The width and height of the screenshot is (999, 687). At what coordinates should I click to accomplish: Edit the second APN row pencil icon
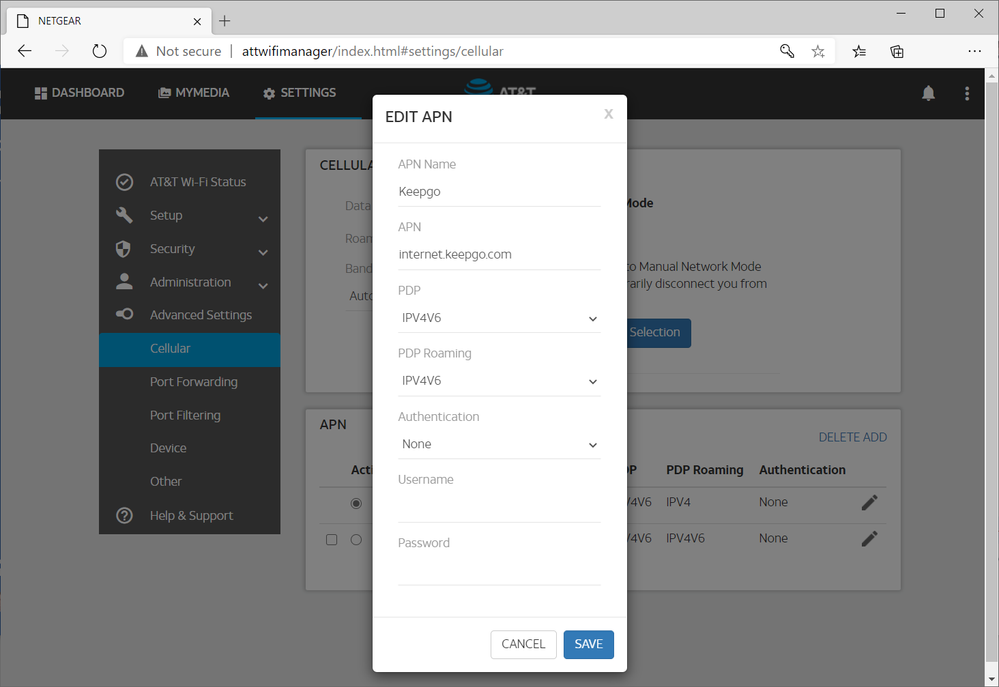coord(870,539)
